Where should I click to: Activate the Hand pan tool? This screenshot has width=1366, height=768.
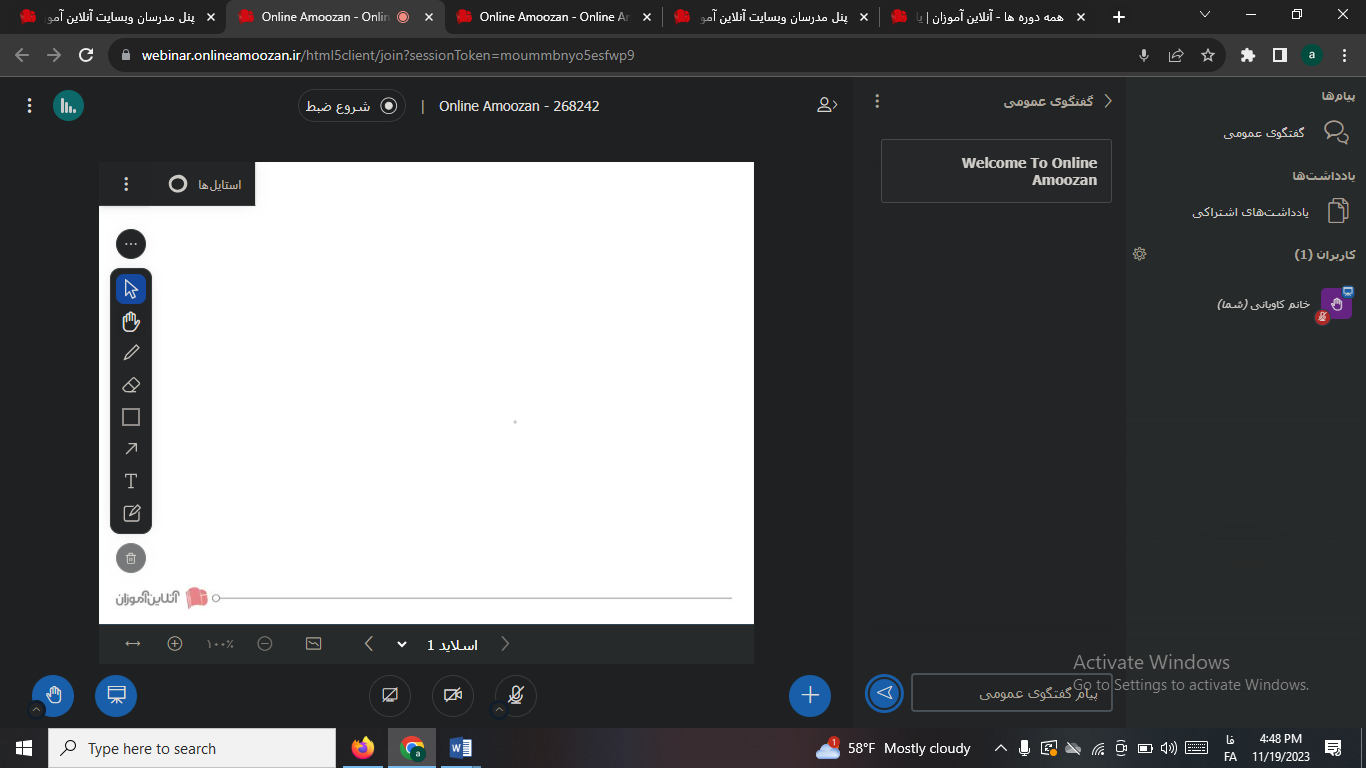click(131, 321)
